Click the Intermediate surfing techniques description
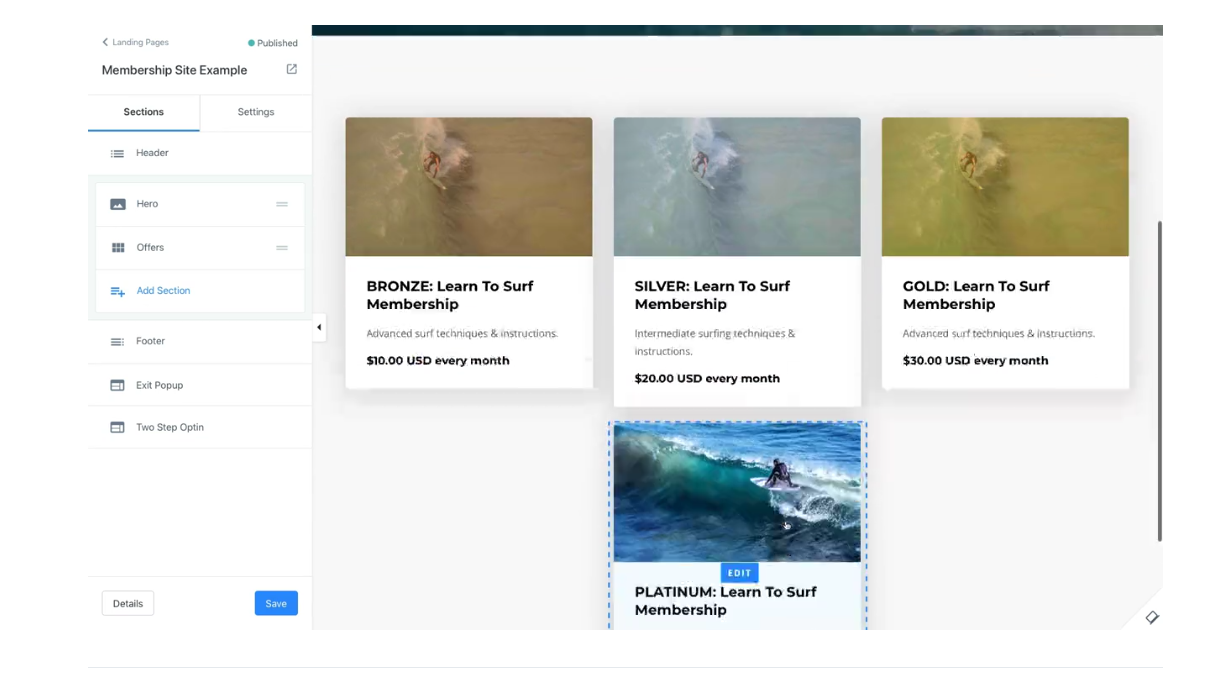Viewport: 1221px width, 696px height. (x=715, y=342)
